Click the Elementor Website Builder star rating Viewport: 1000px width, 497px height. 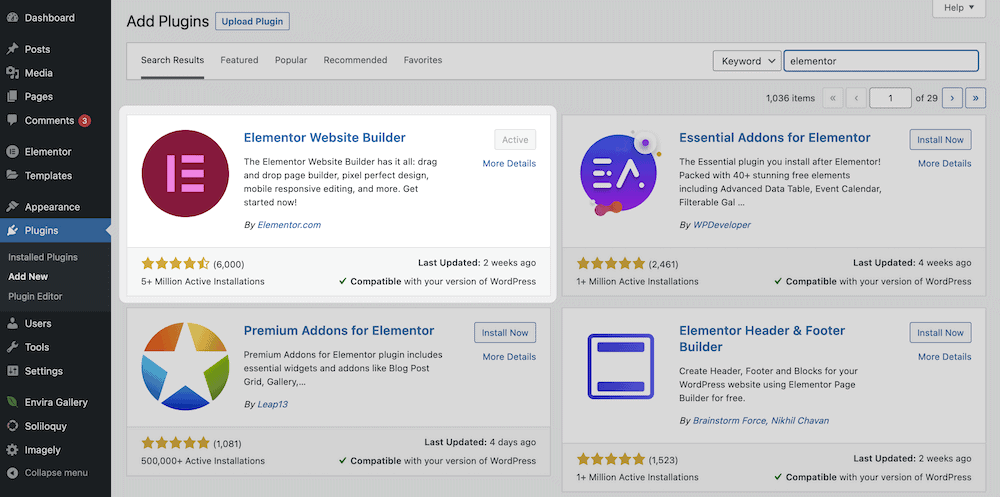click(175, 263)
